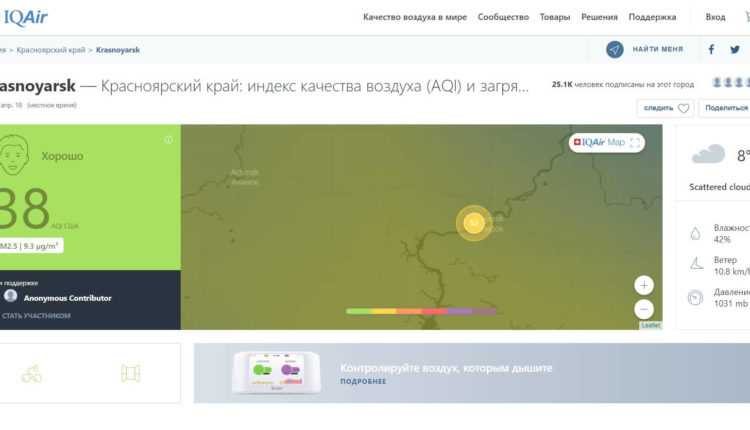Open the Товары menu item

(555, 17)
